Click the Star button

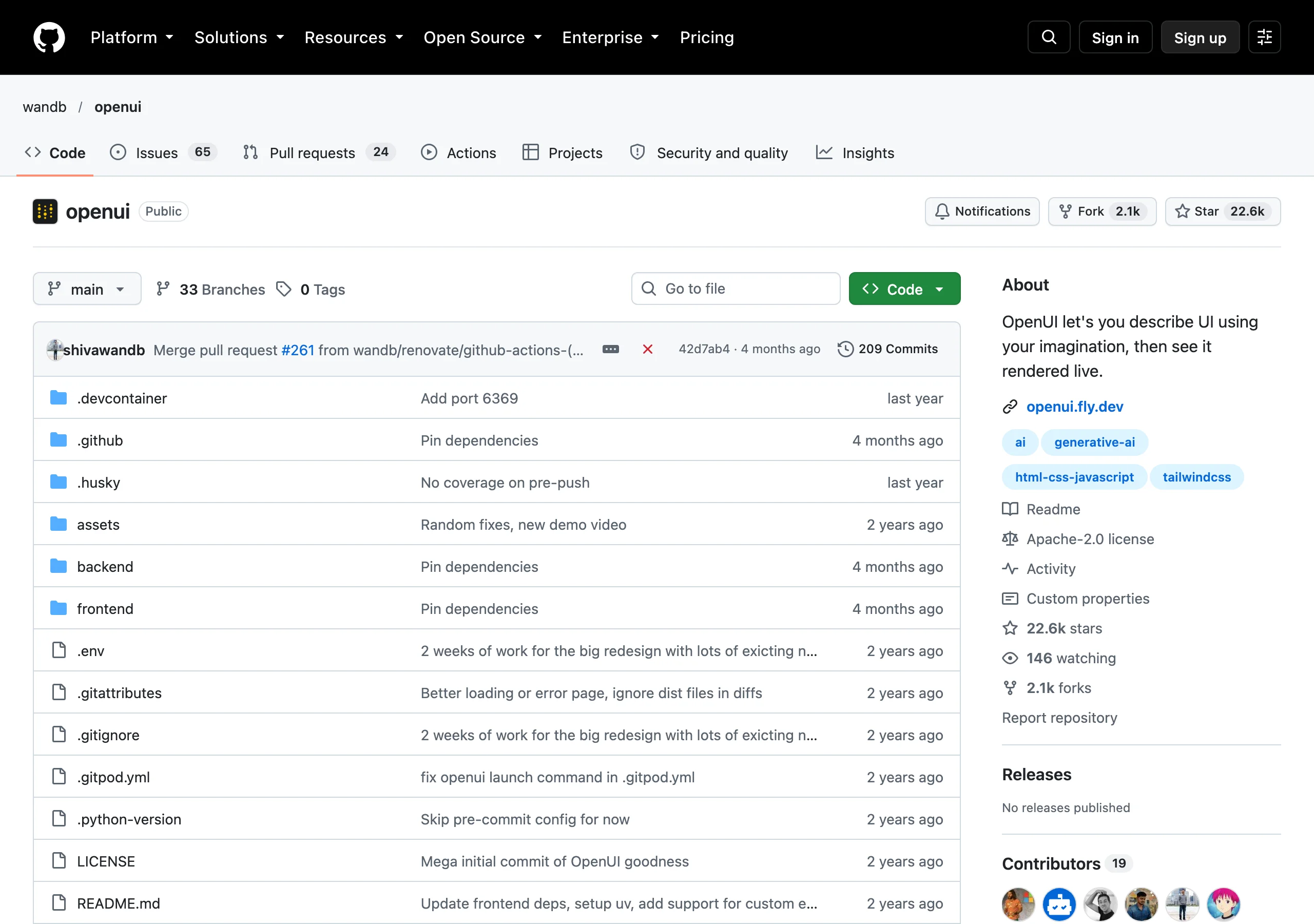point(1223,211)
